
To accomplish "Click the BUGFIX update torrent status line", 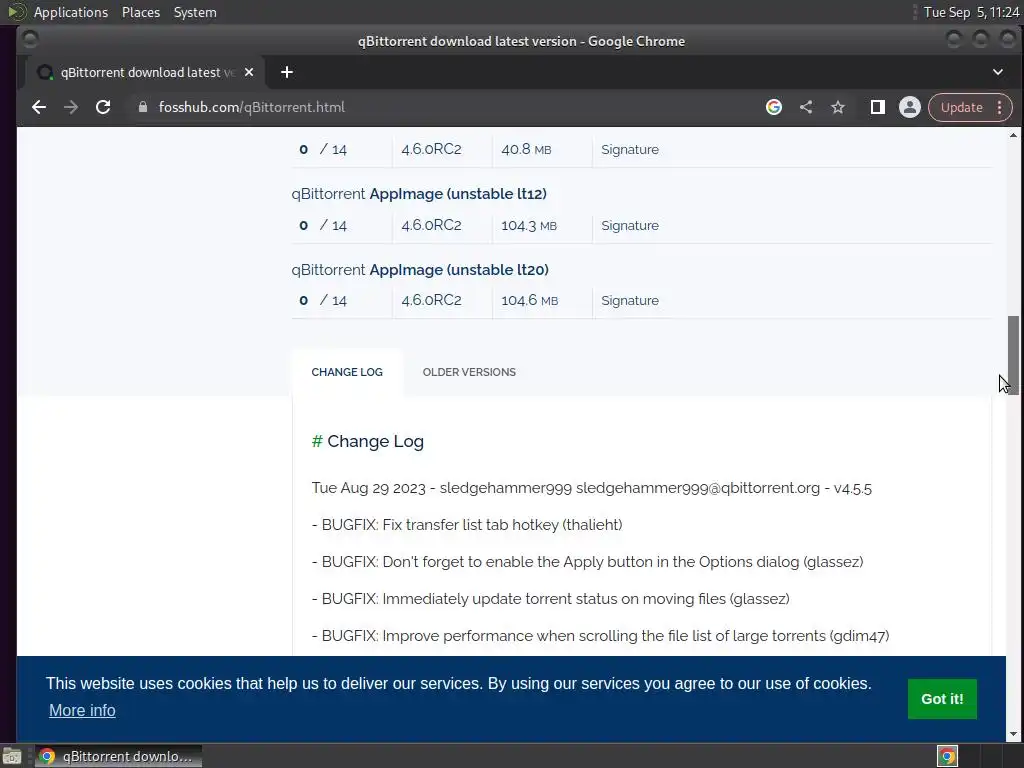I will [551, 599].
